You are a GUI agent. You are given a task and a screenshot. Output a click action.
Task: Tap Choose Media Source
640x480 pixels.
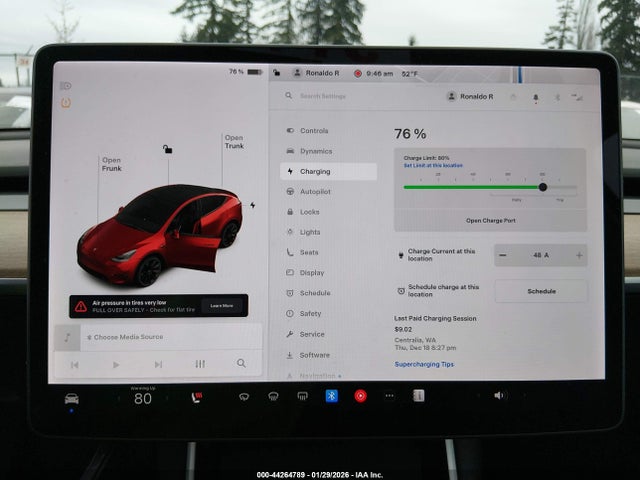tap(125, 337)
